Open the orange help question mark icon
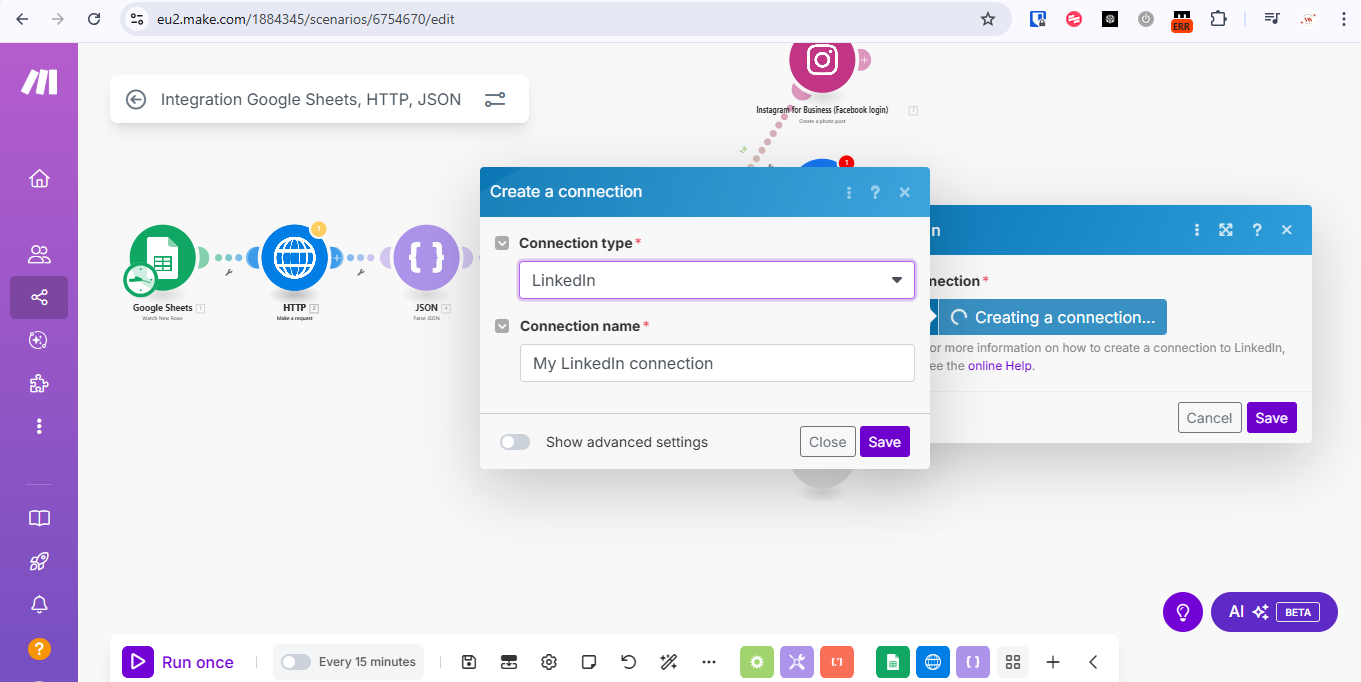This screenshot has width=1361, height=682. click(39, 648)
